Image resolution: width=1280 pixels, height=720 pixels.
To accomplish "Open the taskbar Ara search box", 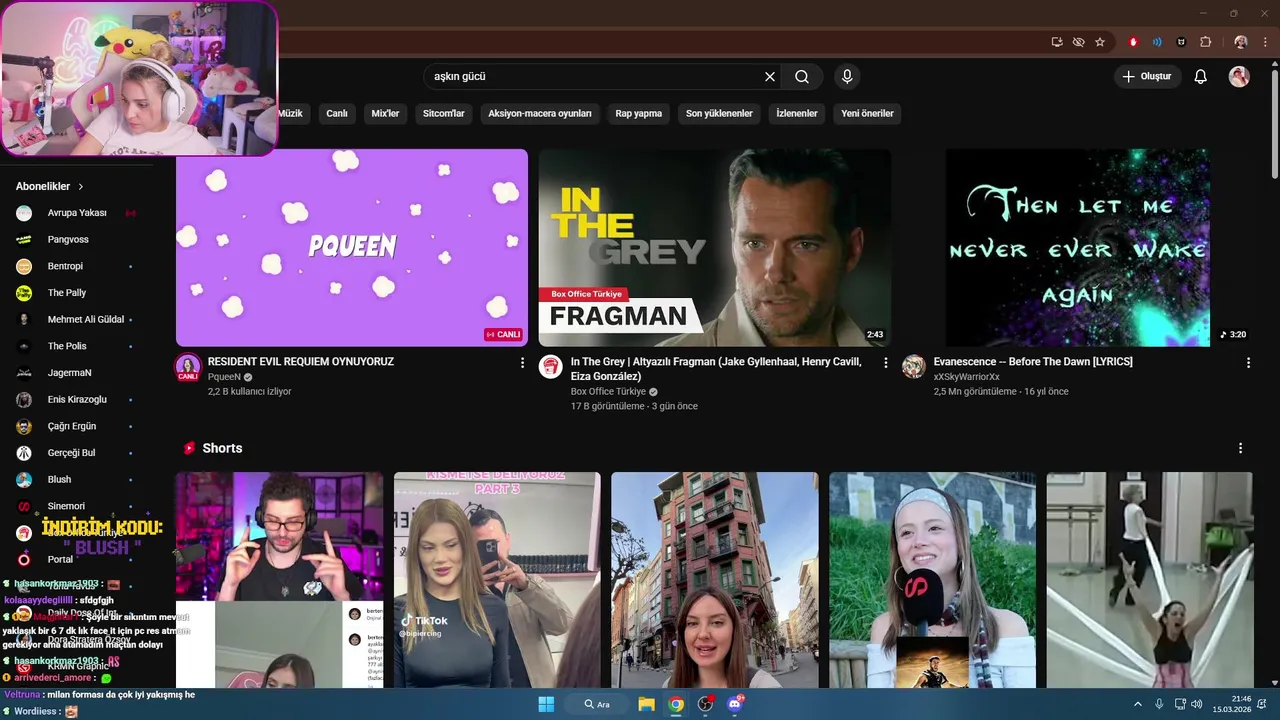I will point(597,704).
